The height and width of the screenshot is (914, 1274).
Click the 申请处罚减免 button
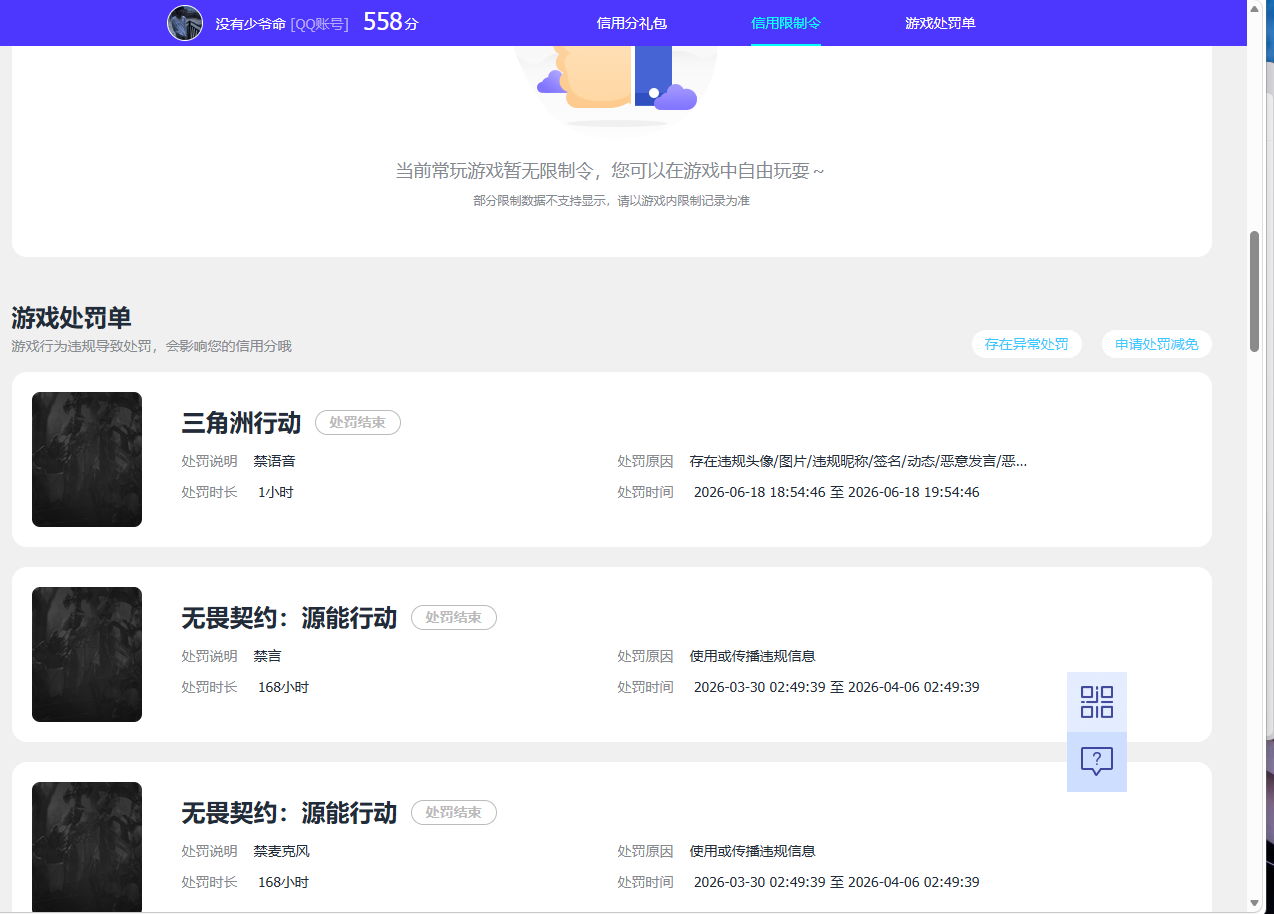pos(1157,344)
